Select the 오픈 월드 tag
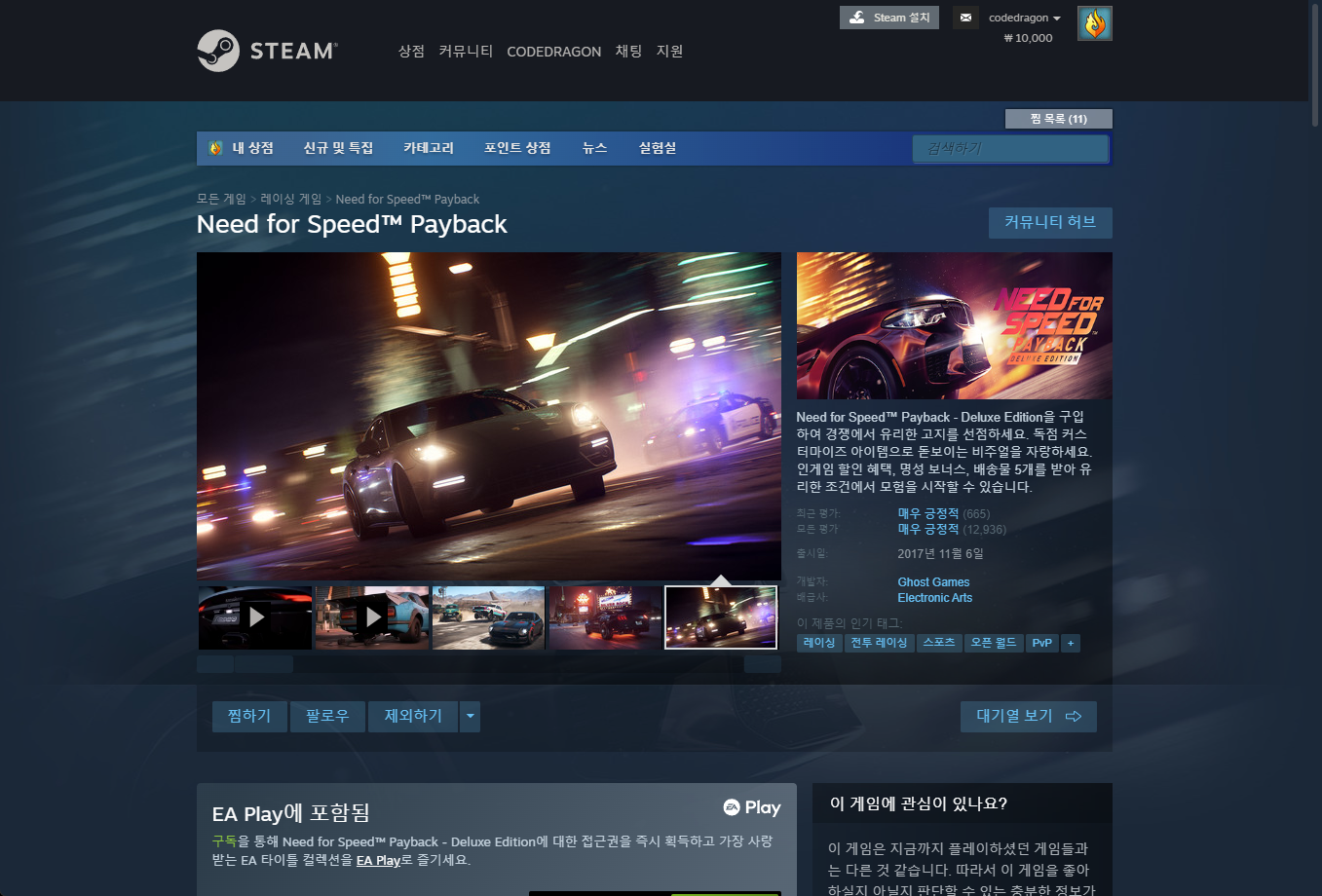Screen dimensions: 1322x896 (x=994, y=643)
